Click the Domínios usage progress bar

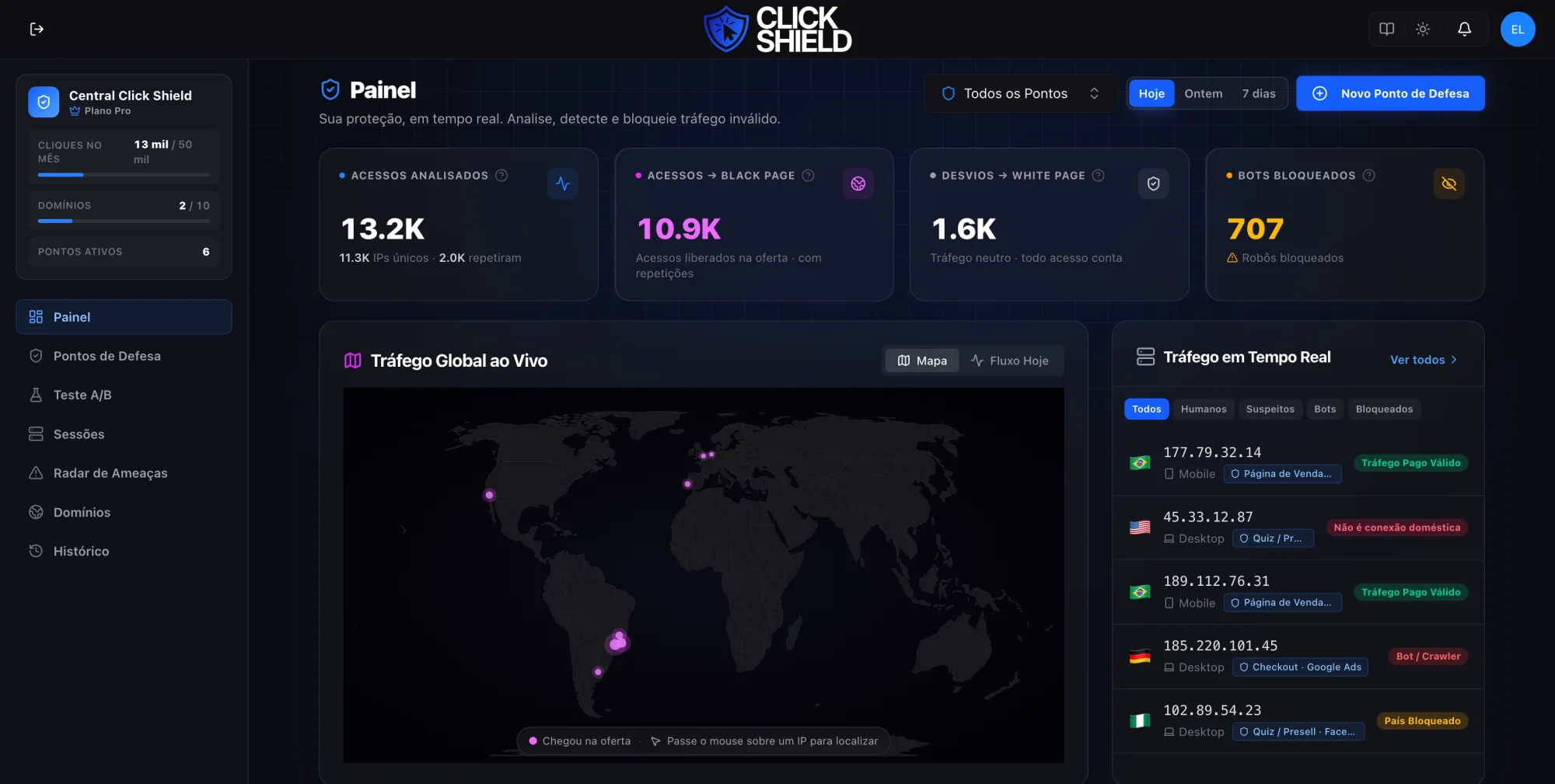pyautogui.click(x=124, y=221)
